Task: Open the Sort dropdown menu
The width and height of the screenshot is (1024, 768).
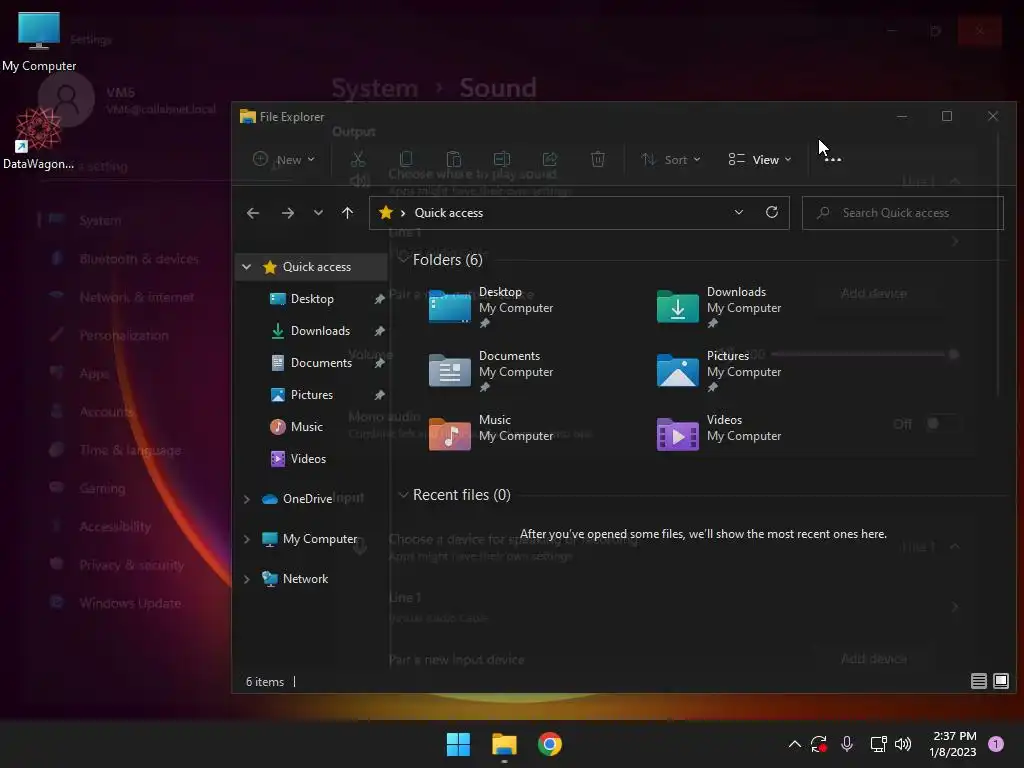Action: tap(671, 159)
